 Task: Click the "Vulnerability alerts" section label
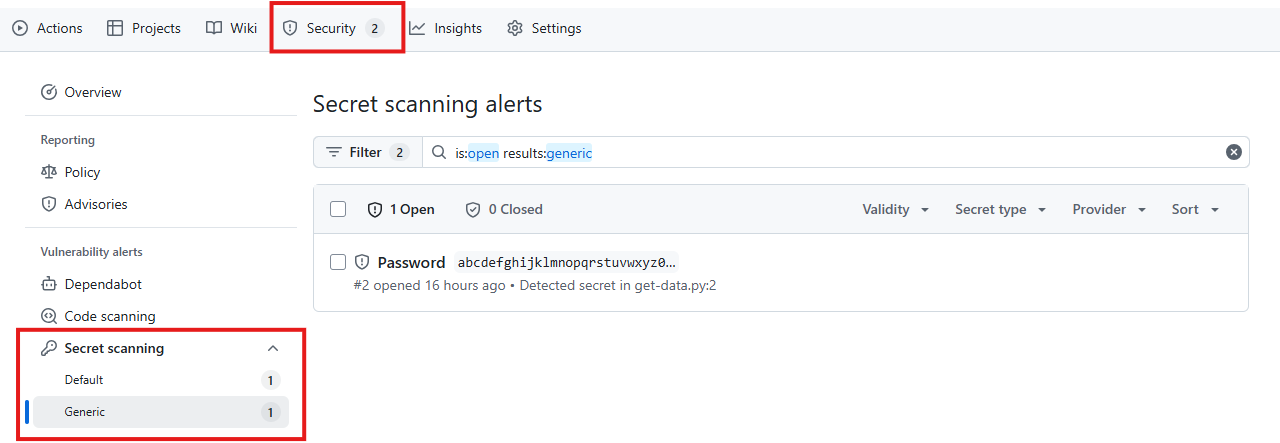[x=92, y=252]
